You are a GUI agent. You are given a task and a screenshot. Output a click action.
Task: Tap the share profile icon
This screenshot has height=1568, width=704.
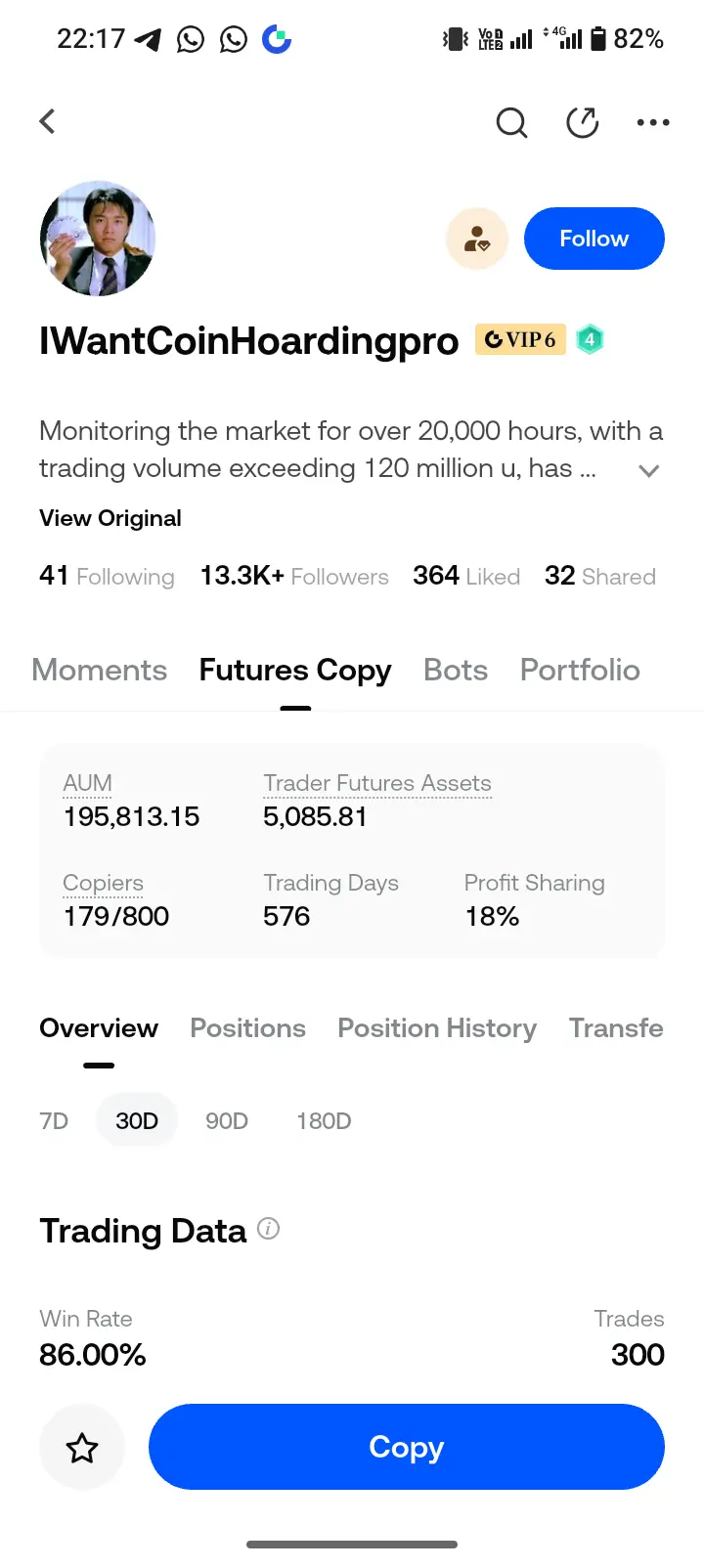[583, 123]
